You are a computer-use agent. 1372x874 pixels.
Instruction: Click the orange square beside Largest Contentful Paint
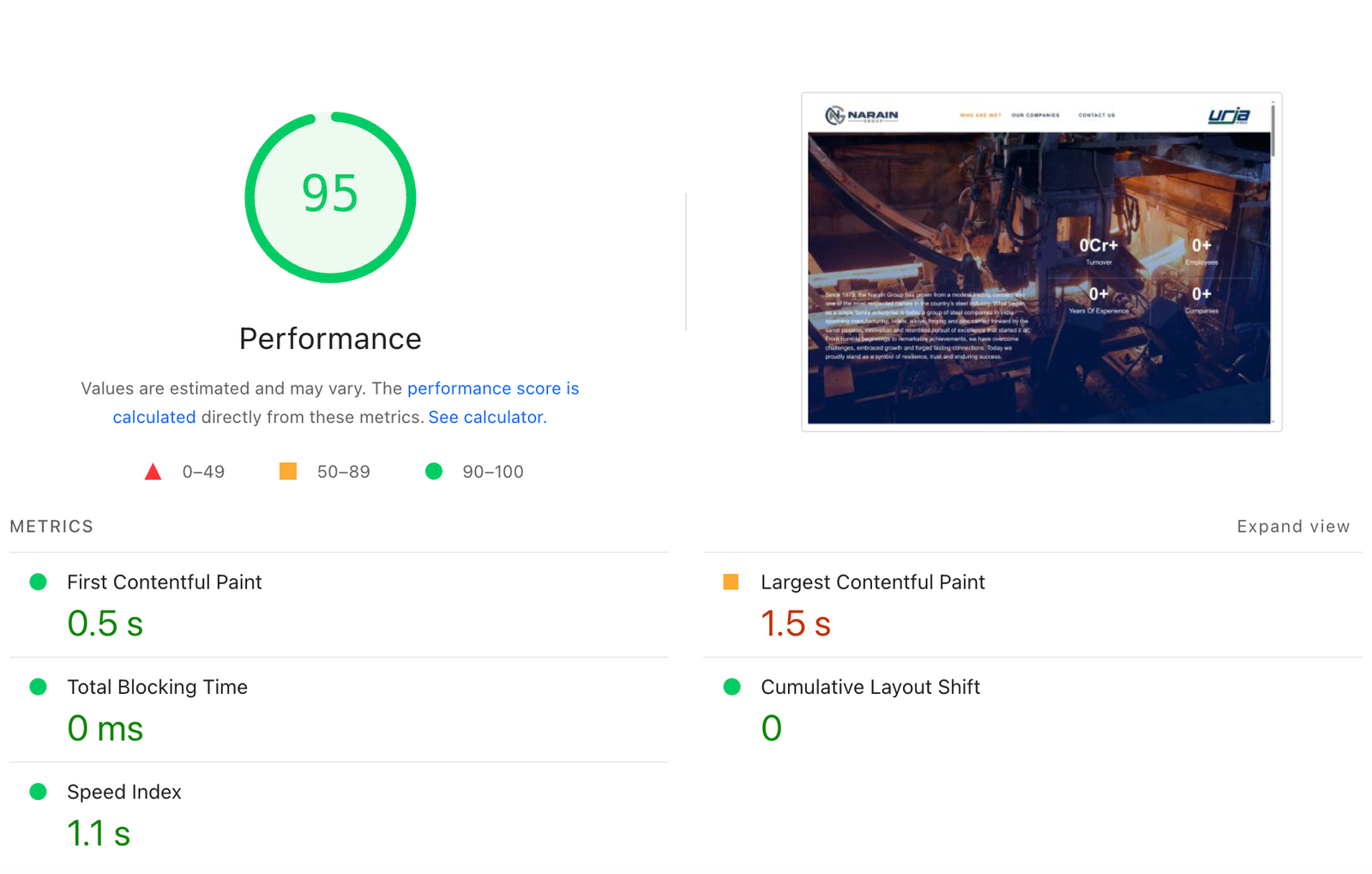(x=731, y=582)
